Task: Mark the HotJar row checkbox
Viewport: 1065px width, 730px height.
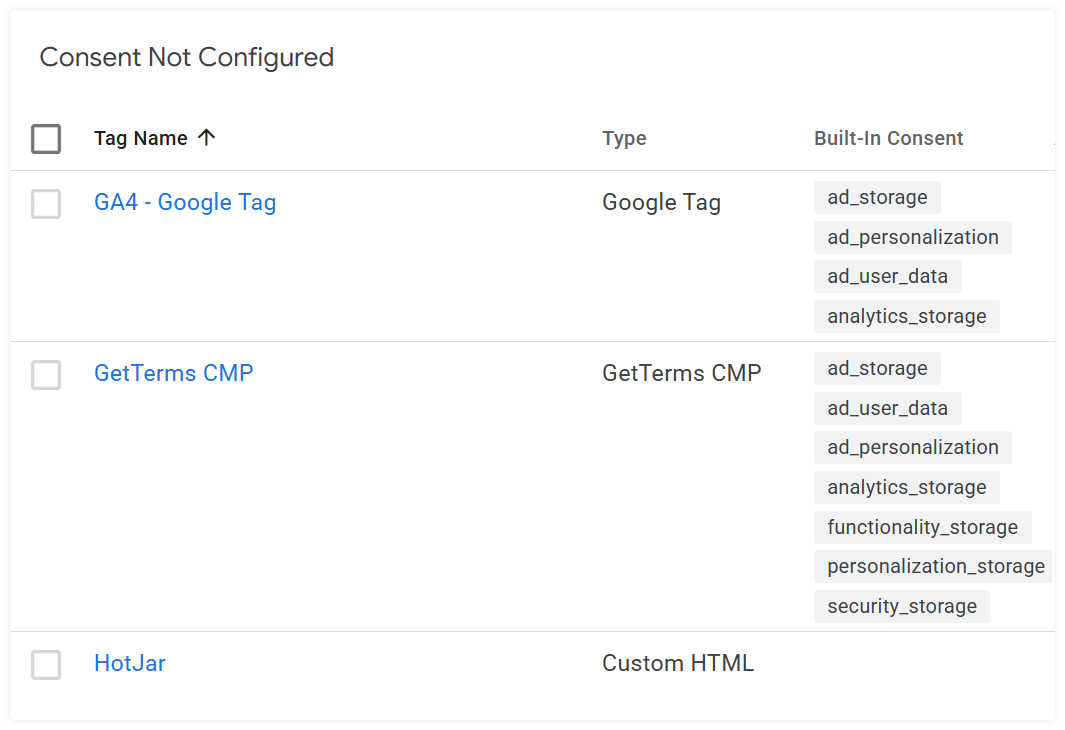Action: tap(46, 665)
